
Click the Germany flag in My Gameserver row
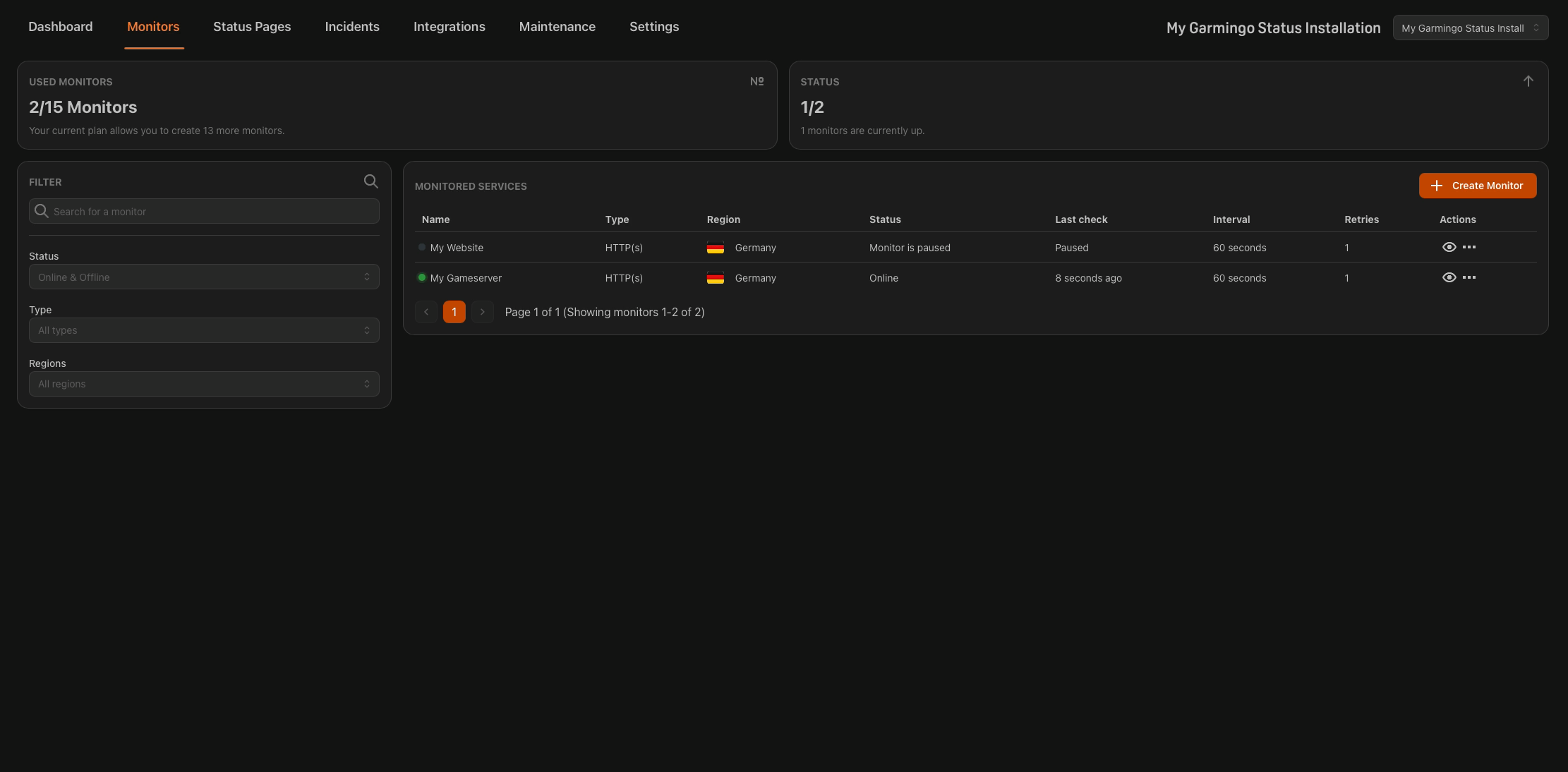click(x=716, y=278)
